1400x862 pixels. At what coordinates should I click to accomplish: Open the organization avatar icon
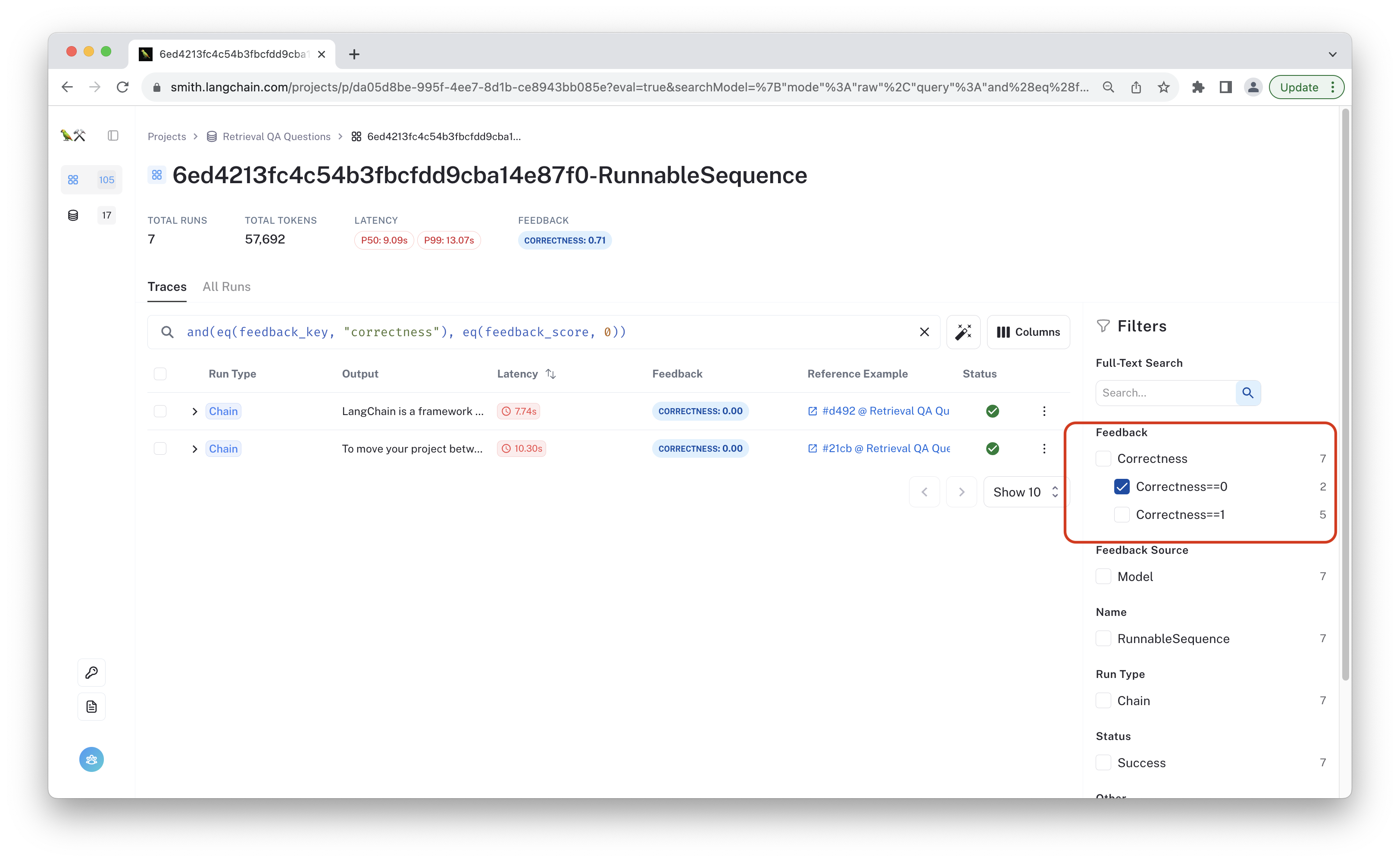pyautogui.click(x=91, y=759)
